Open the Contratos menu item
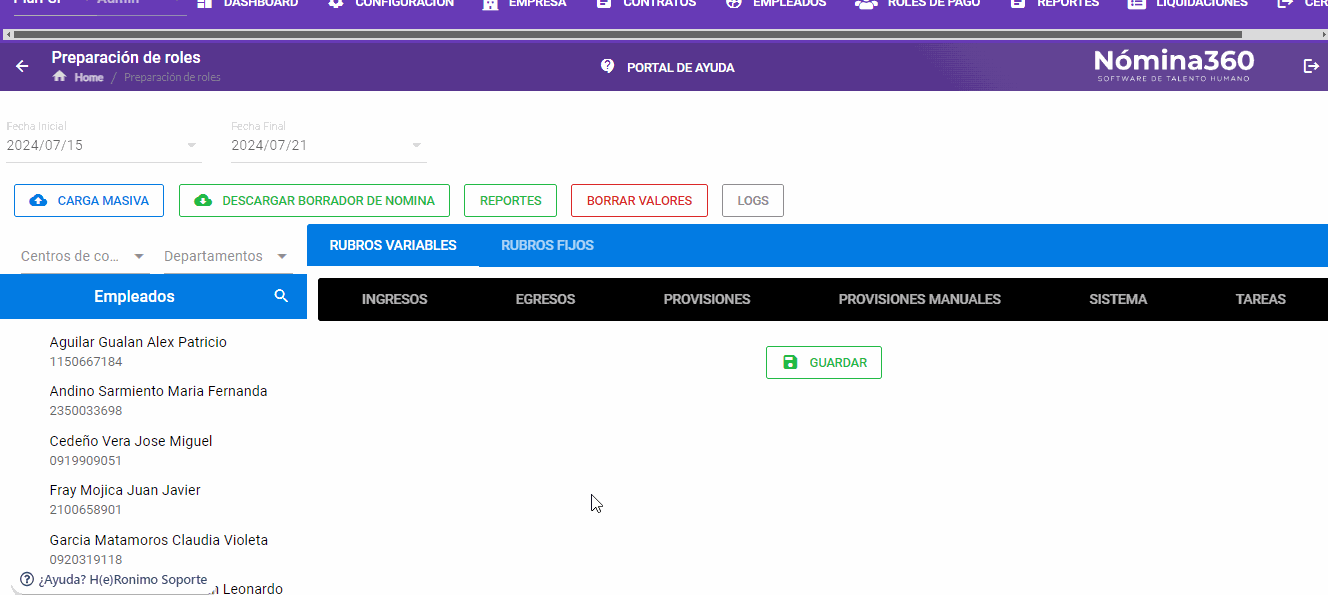This screenshot has height=595, width=1328. click(646, 4)
